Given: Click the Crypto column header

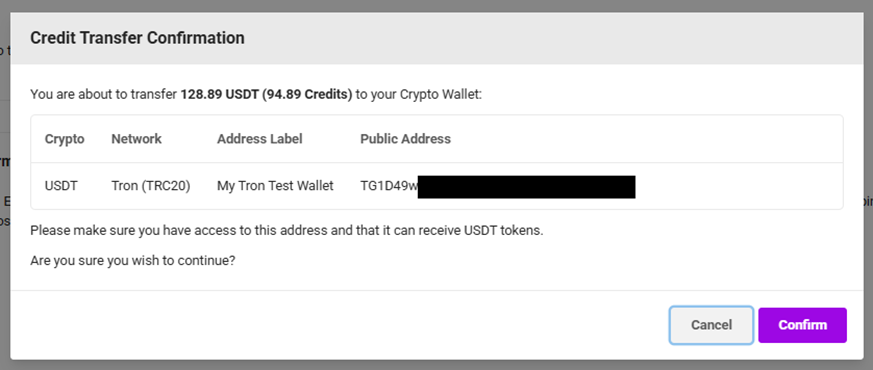Looking at the screenshot, I should pos(65,139).
